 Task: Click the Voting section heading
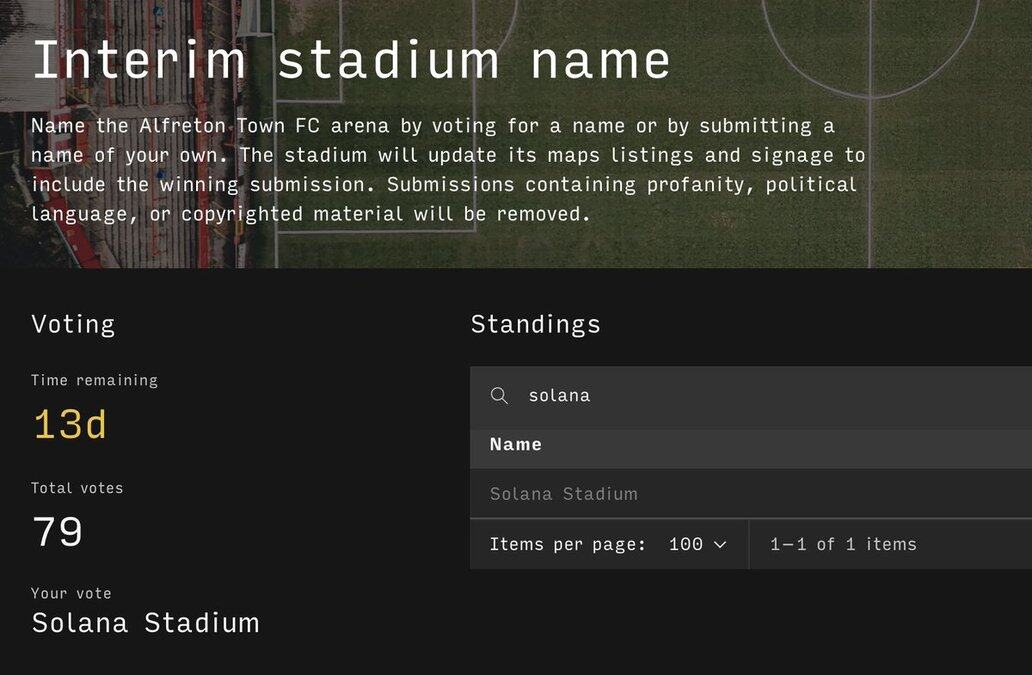coord(73,324)
